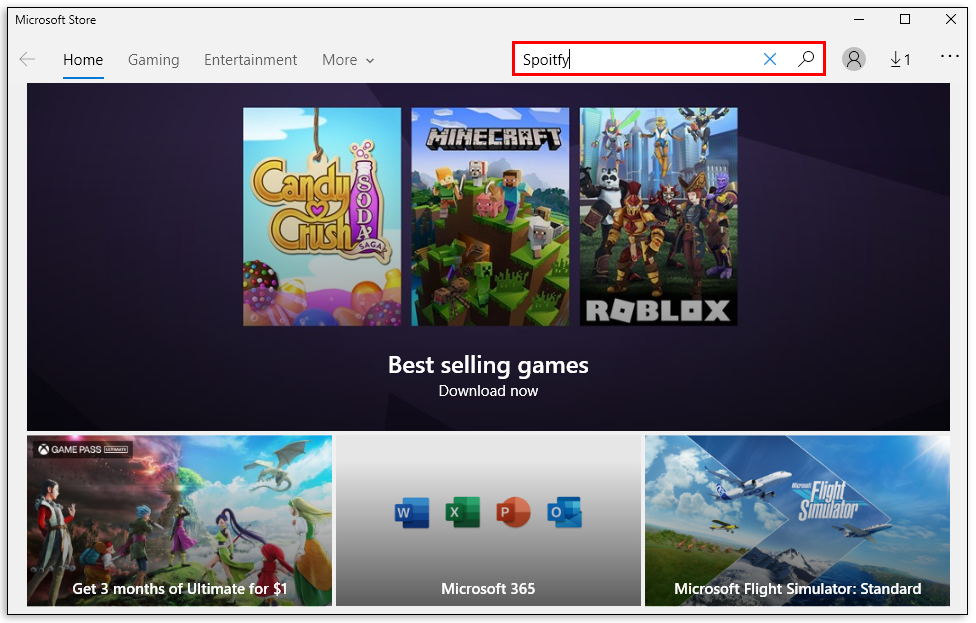Open the three-dot See more menu
The image size is (976, 623).
(950, 56)
